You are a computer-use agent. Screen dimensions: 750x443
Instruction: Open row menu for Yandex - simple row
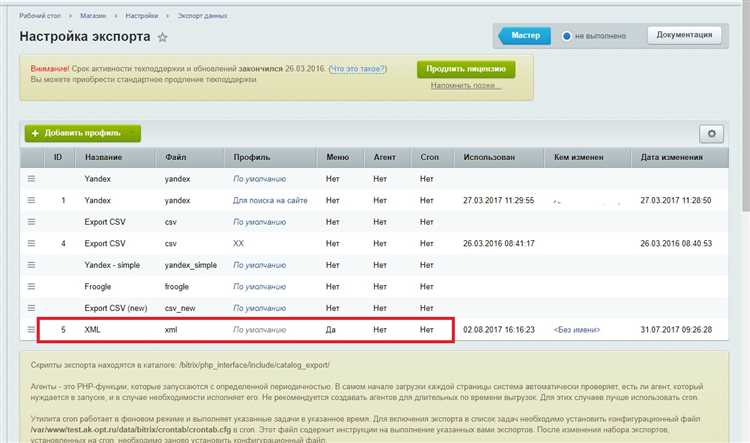(31, 265)
